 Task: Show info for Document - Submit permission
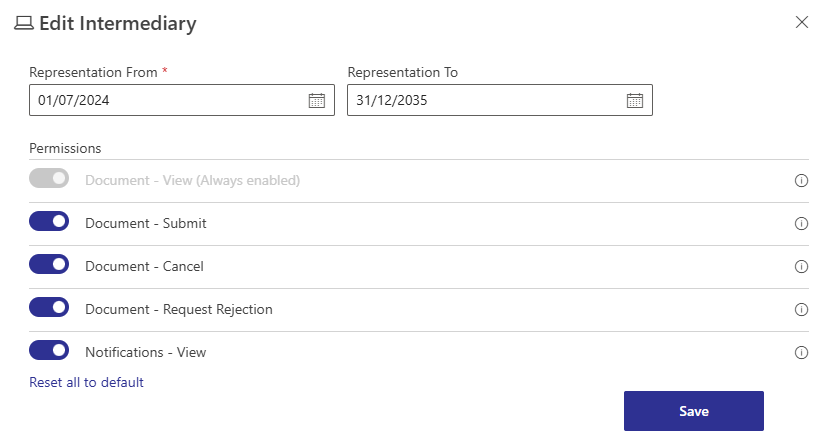(801, 224)
